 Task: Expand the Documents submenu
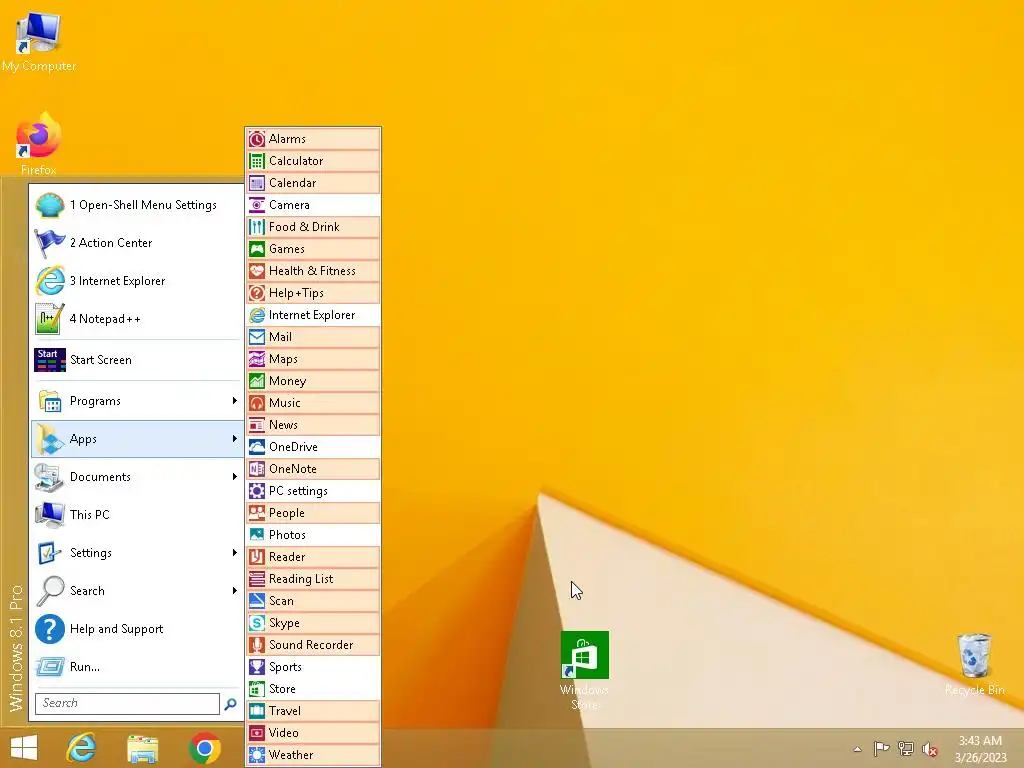[136, 477]
